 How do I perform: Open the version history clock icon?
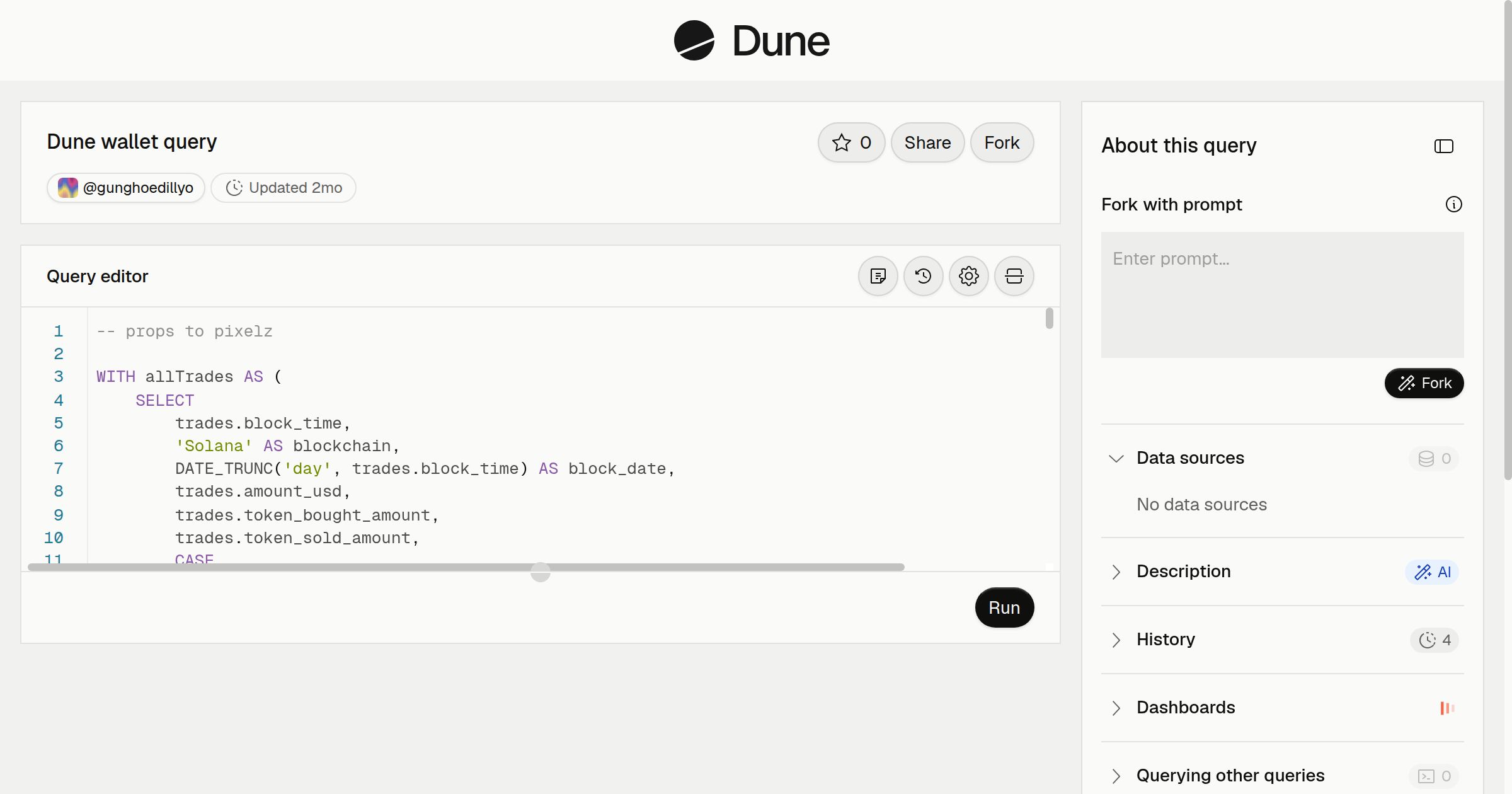click(923, 276)
